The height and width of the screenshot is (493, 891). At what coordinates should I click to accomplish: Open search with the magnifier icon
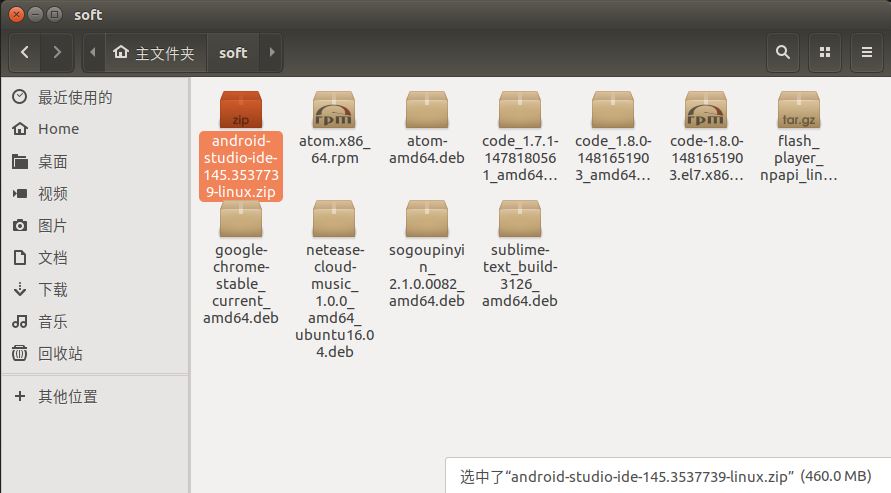tap(782, 52)
